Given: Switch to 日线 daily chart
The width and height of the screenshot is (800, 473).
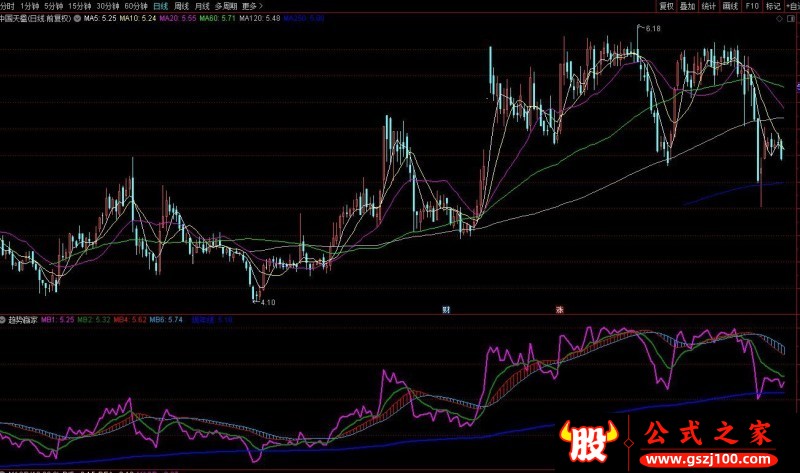Looking at the screenshot, I should 160,6.
